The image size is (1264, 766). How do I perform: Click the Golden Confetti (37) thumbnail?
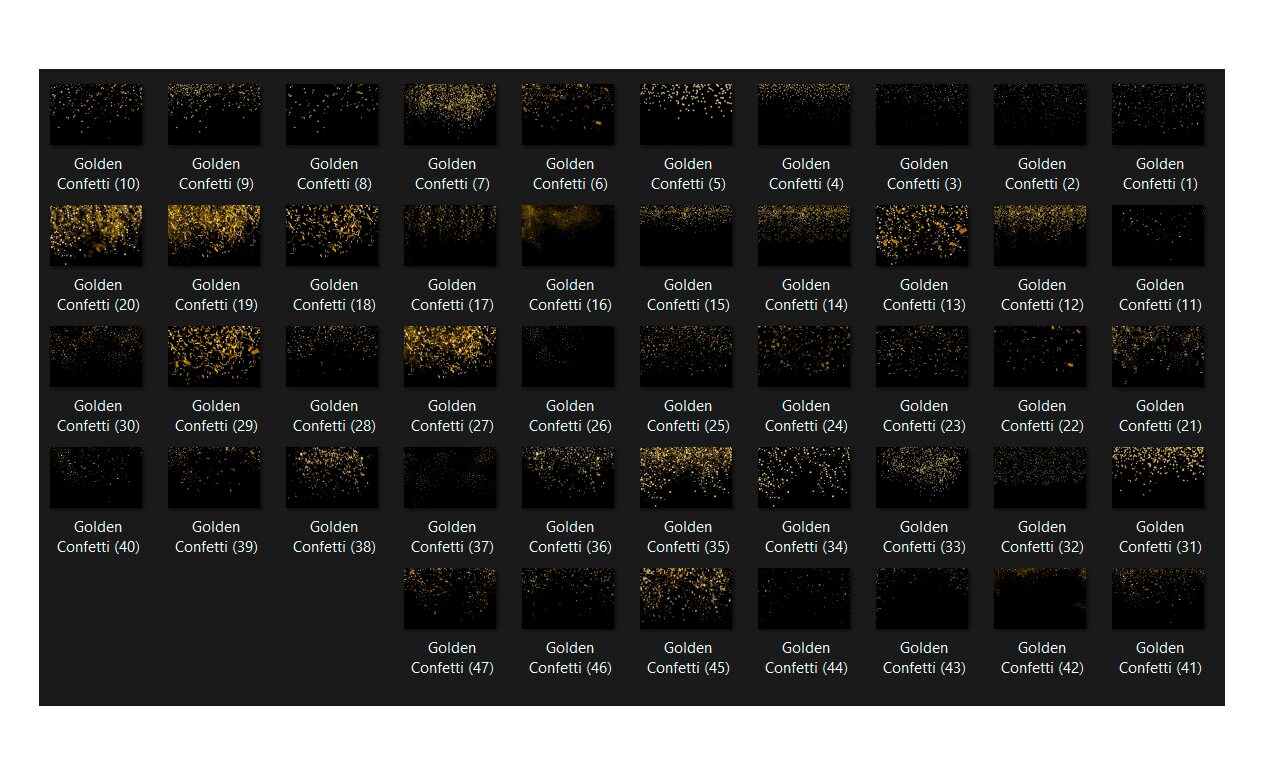pos(450,477)
